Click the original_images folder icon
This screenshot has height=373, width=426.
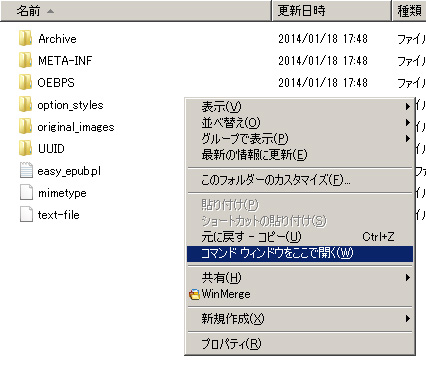click(25, 127)
